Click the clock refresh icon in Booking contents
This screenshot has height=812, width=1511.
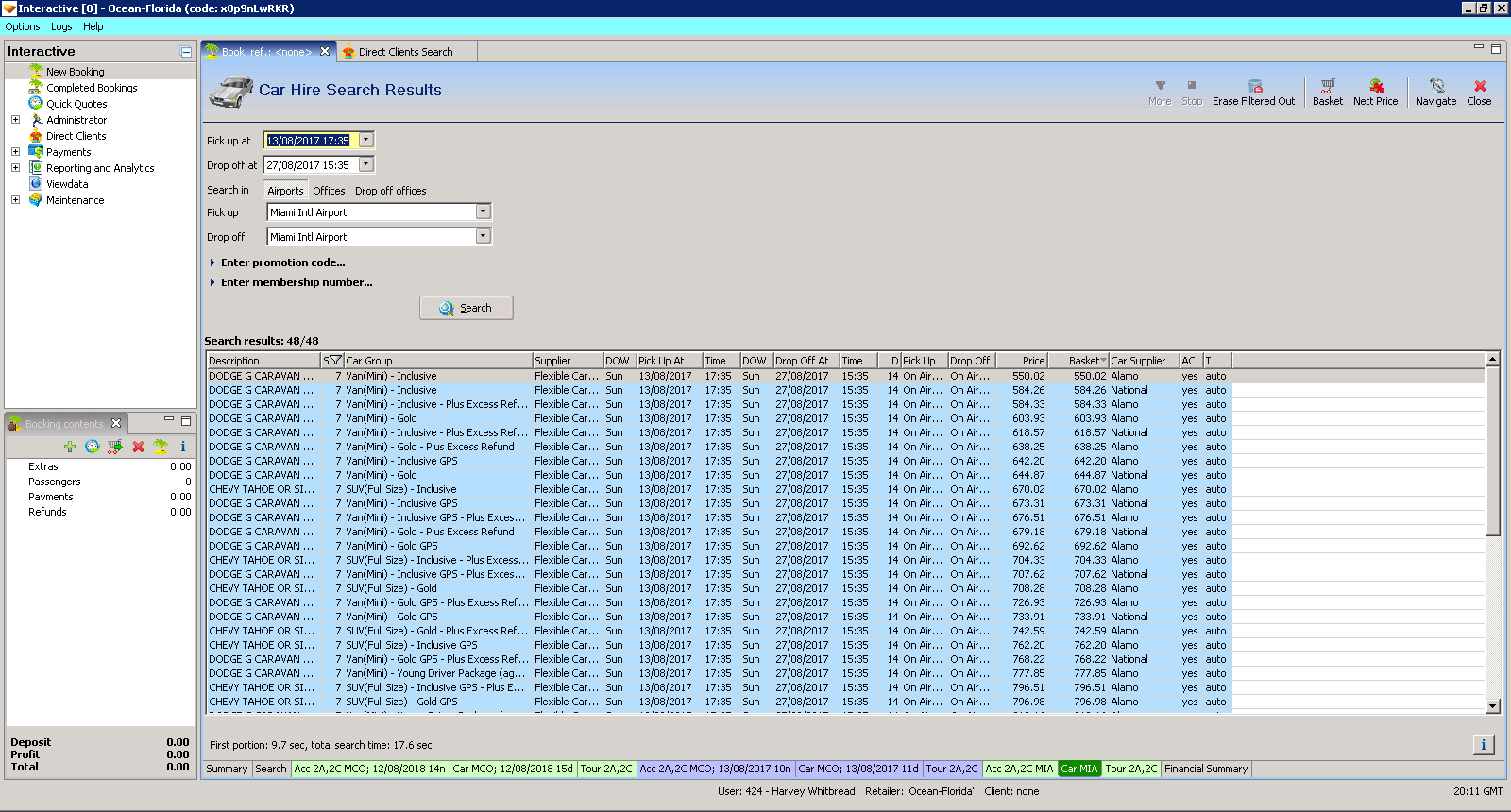pyautogui.click(x=93, y=447)
